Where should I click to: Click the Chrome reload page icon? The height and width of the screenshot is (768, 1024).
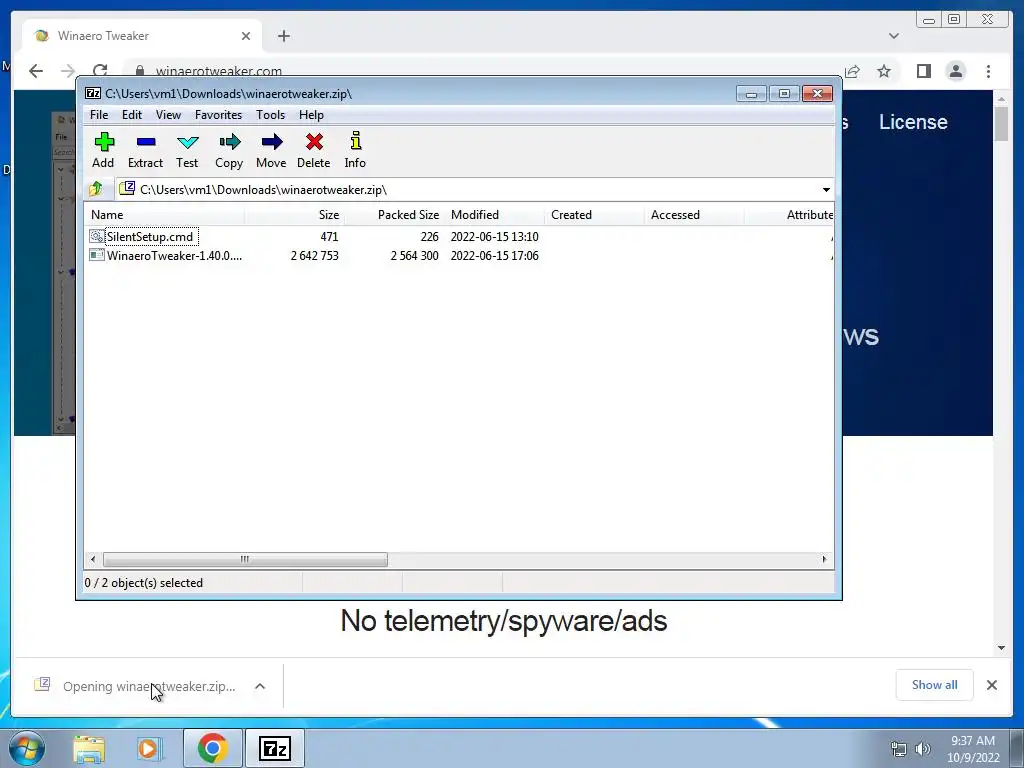pos(100,71)
